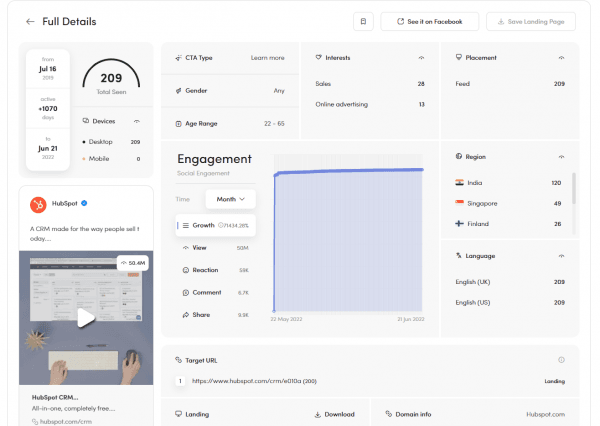Open the Month time dropdown

pos(230,199)
